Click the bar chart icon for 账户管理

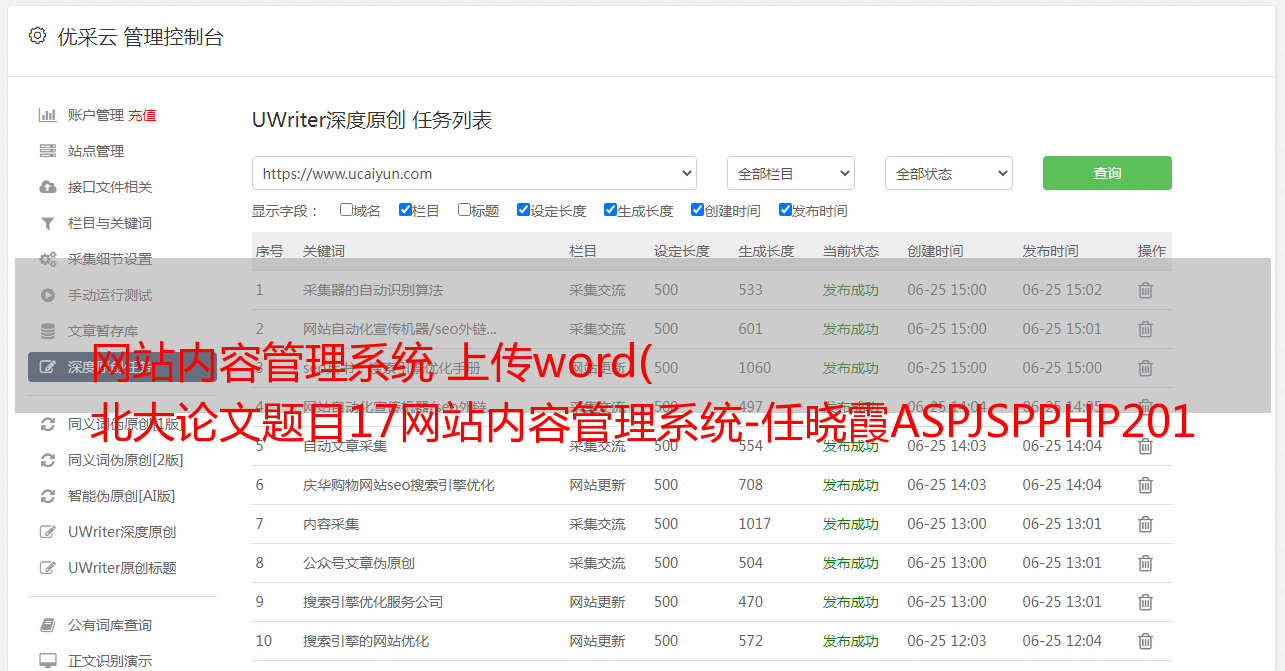[47, 115]
